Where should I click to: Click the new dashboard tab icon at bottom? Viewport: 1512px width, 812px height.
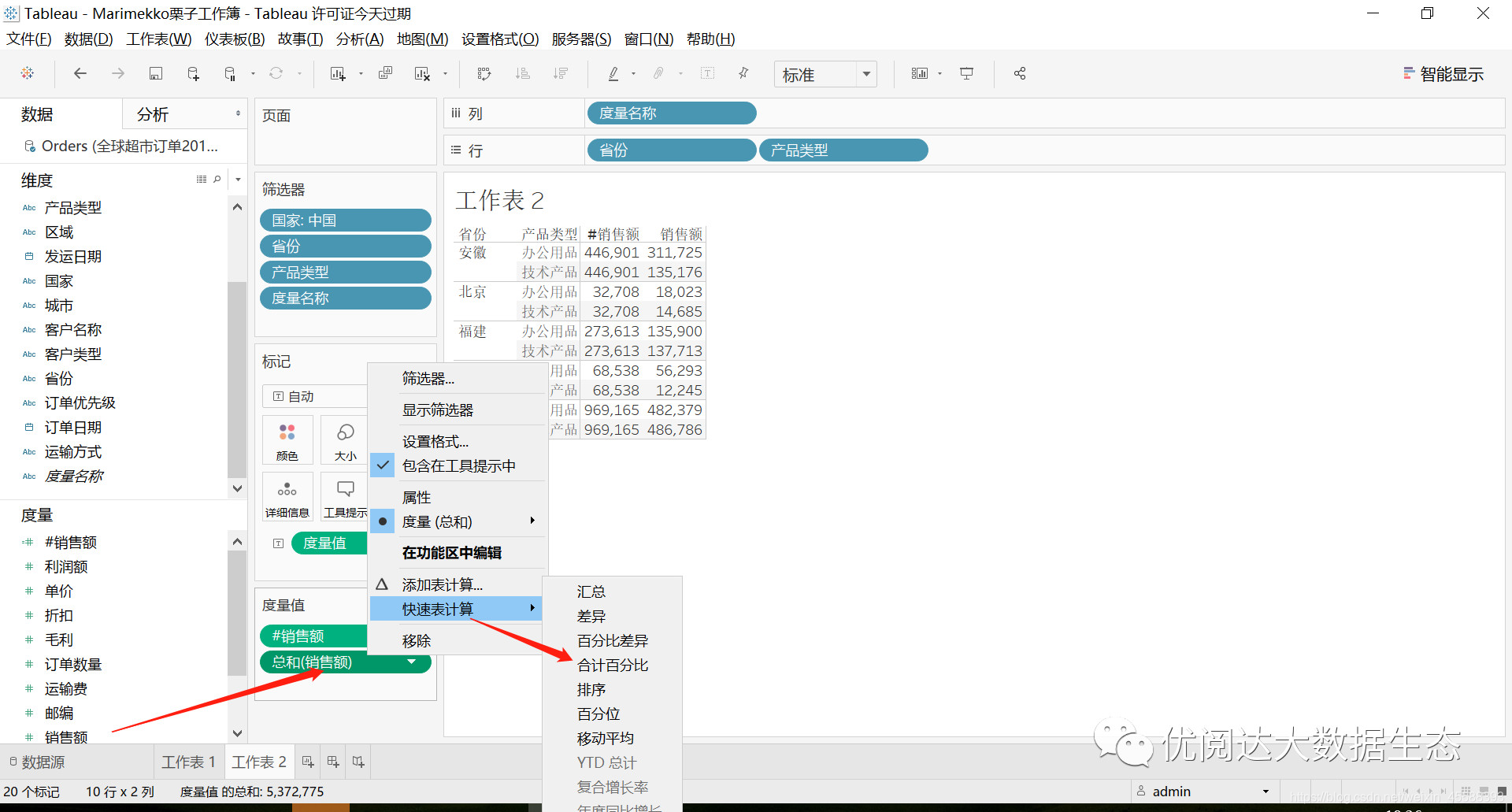click(333, 762)
